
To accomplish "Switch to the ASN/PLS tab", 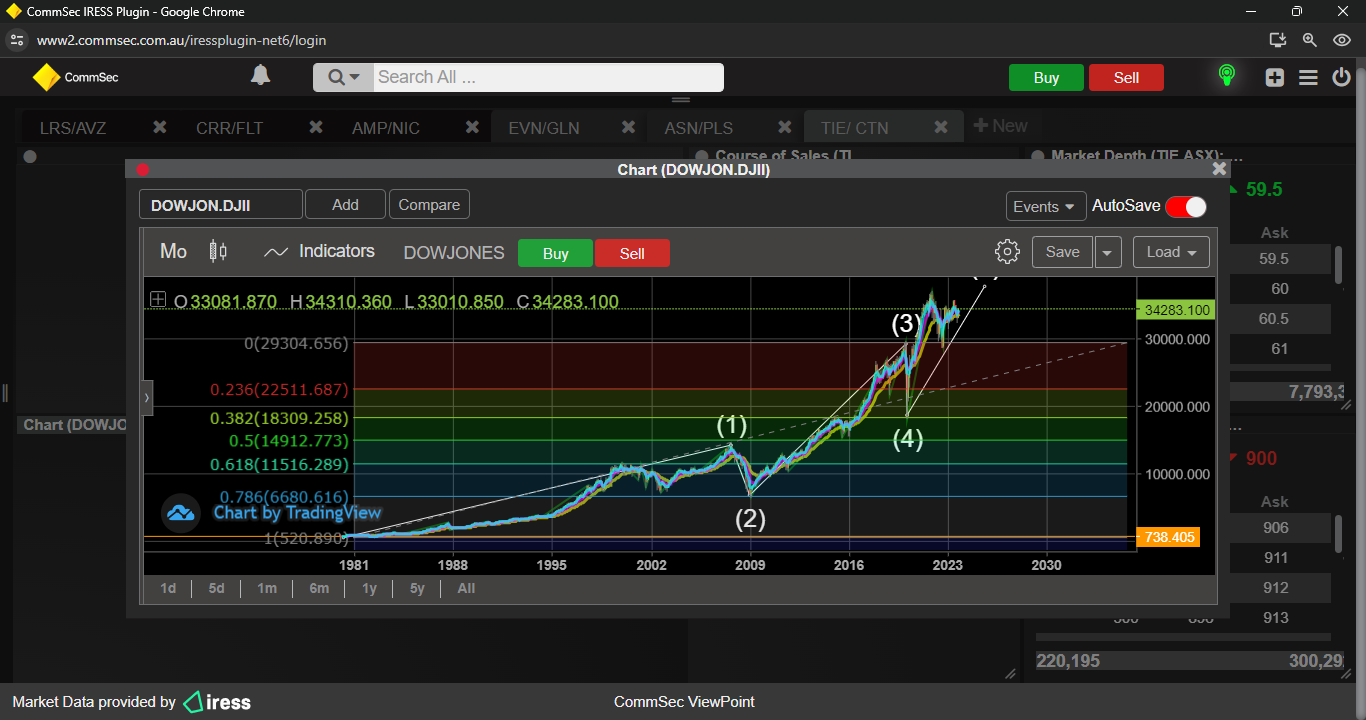I will point(699,128).
